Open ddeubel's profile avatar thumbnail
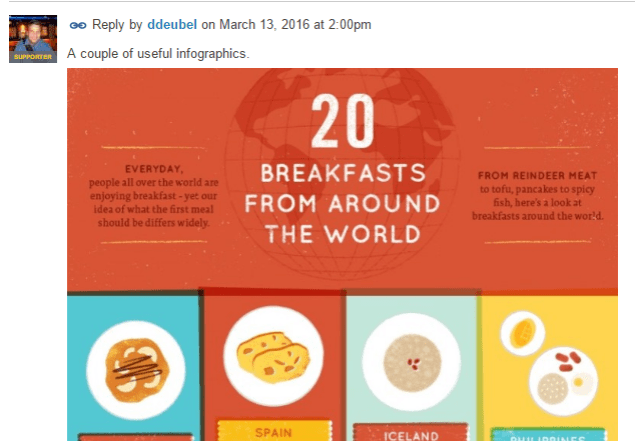The image size is (635, 441). [x=32, y=34]
